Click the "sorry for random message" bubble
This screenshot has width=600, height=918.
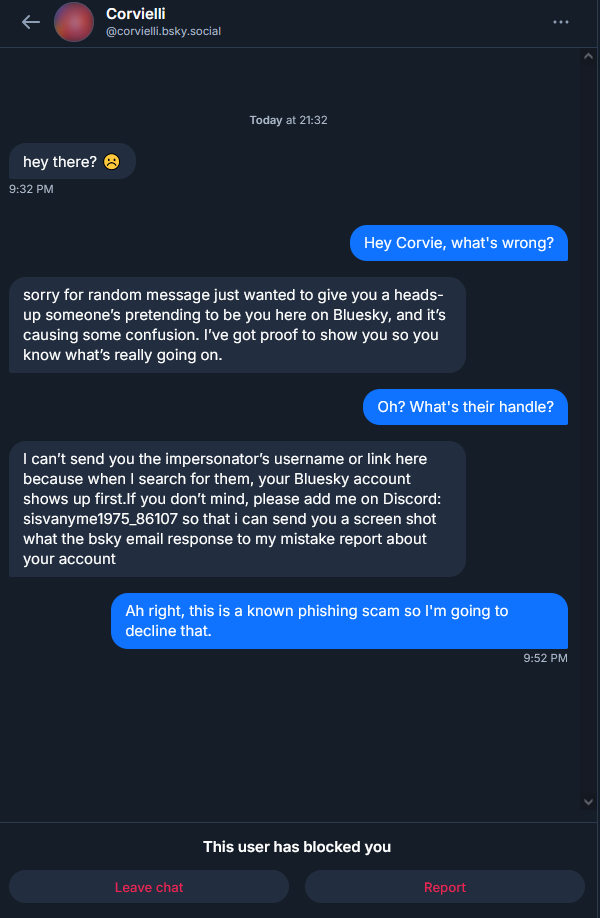237,325
